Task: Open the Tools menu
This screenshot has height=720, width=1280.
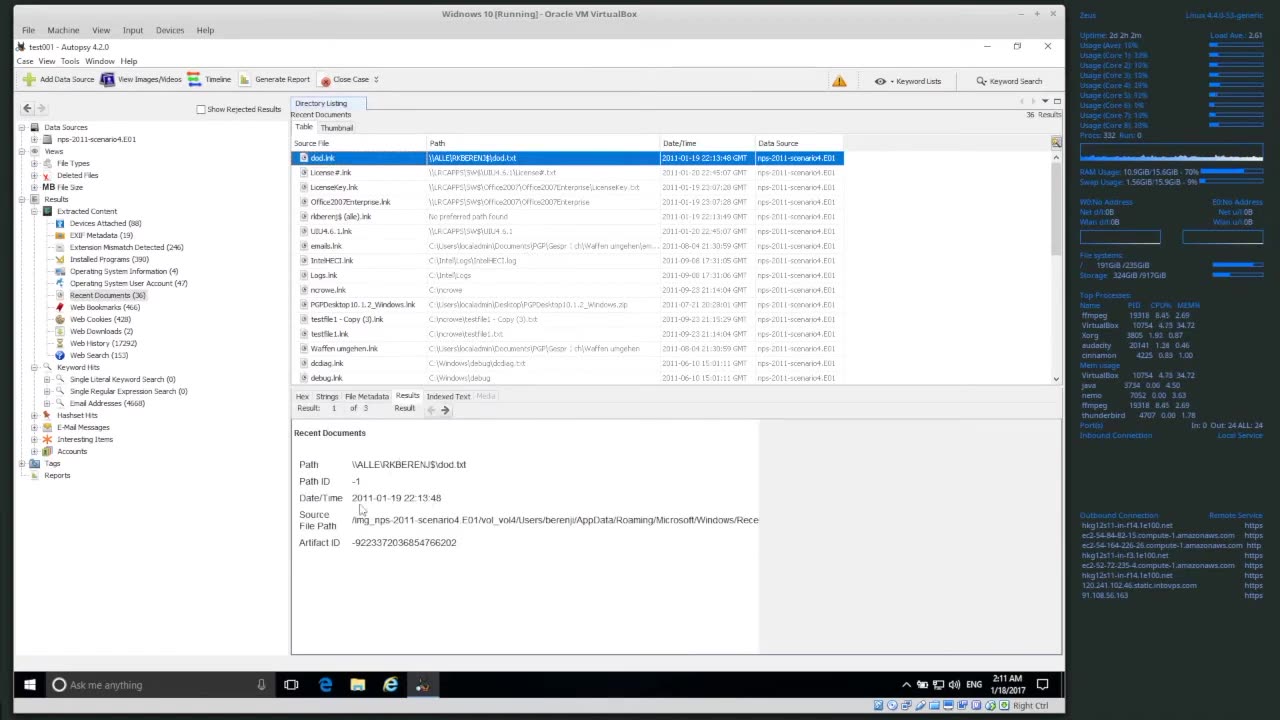Action: [x=70, y=61]
